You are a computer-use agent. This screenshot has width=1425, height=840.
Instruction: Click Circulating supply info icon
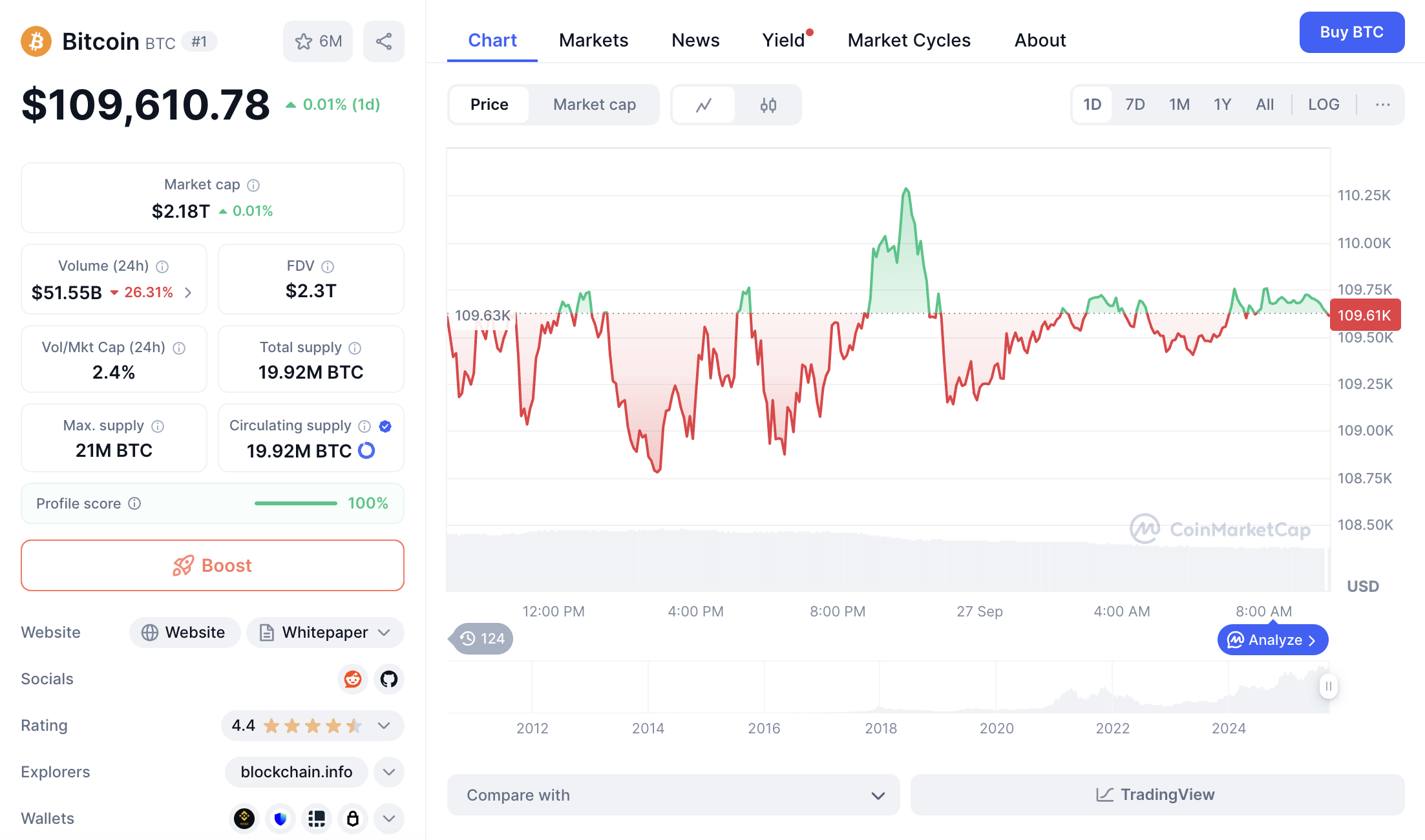[x=364, y=426]
